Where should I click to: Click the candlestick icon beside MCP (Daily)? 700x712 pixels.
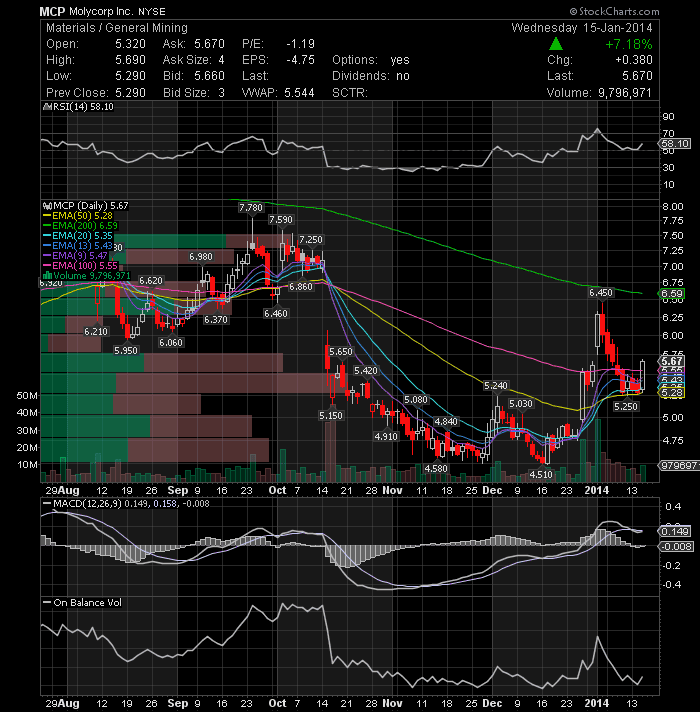coord(47,206)
